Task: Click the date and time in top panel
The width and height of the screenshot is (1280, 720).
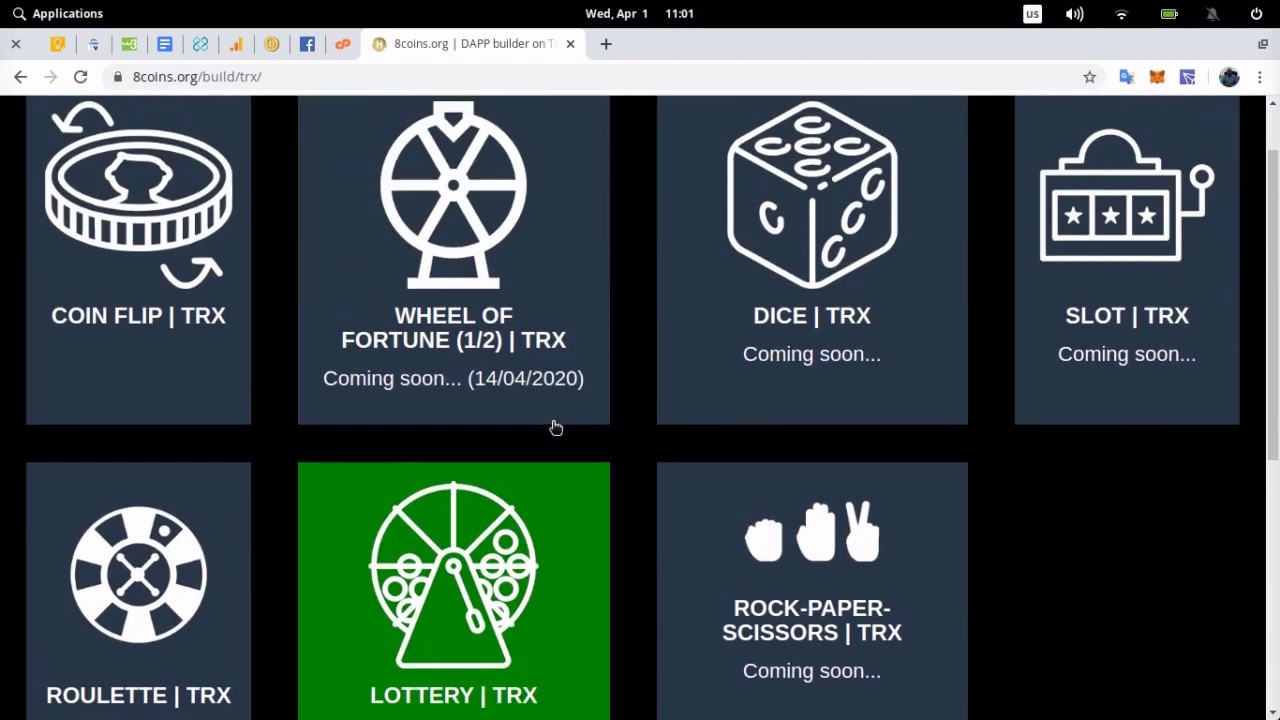Action: point(639,13)
